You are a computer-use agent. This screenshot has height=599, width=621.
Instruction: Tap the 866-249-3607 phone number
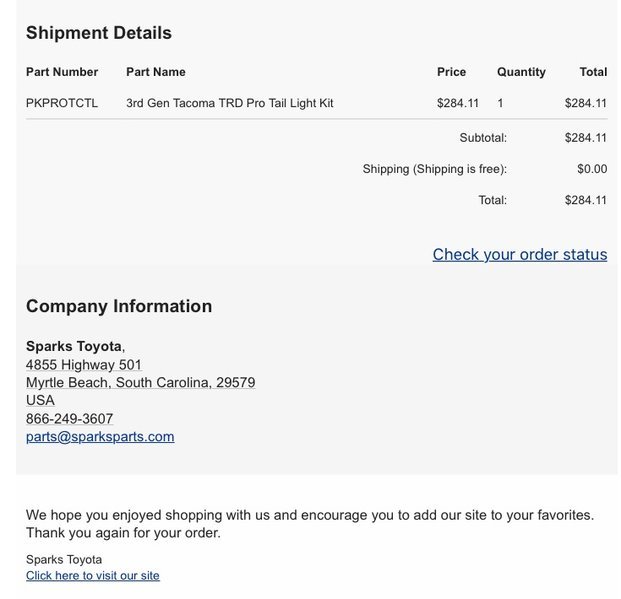click(70, 418)
